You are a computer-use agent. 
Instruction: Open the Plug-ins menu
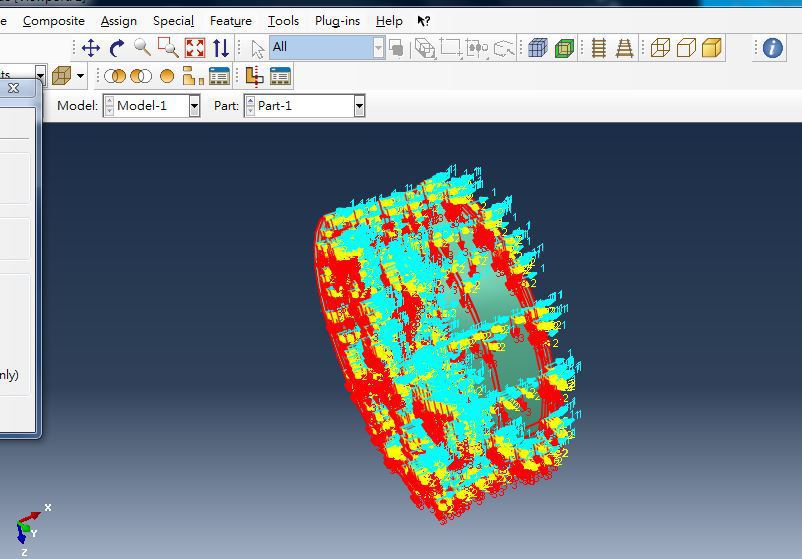click(337, 20)
